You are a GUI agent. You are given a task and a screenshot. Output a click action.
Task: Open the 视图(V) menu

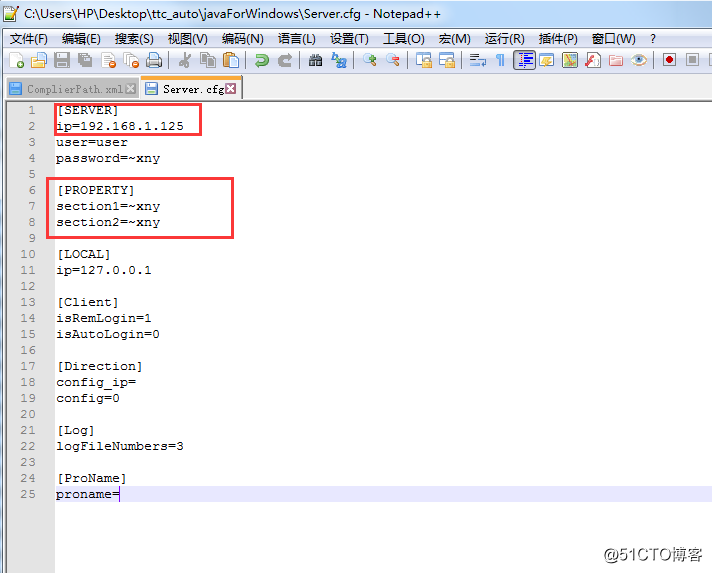[188, 39]
